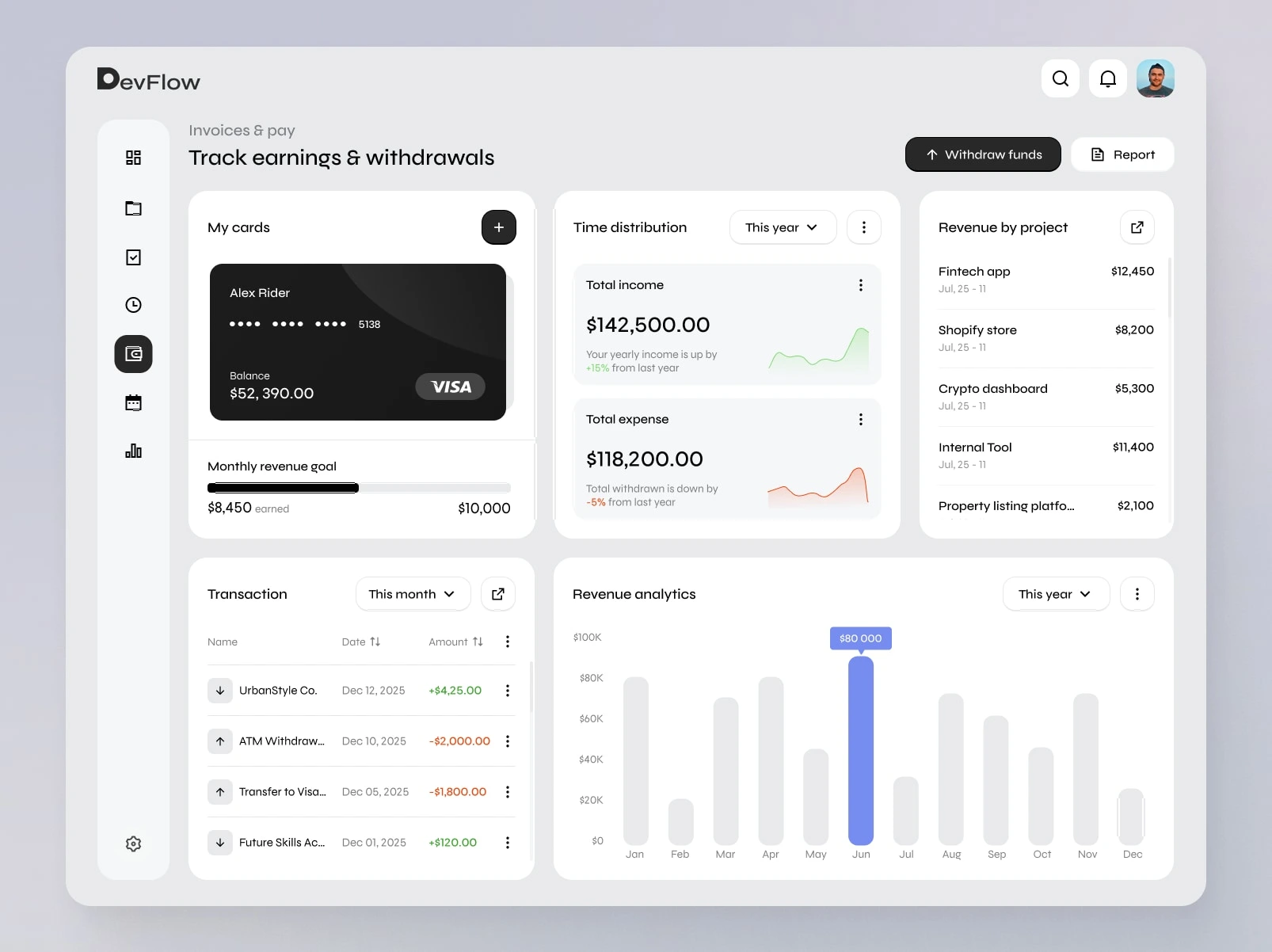Click the Withdraw funds button
Image resolution: width=1272 pixels, height=952 pixels.
983,154
